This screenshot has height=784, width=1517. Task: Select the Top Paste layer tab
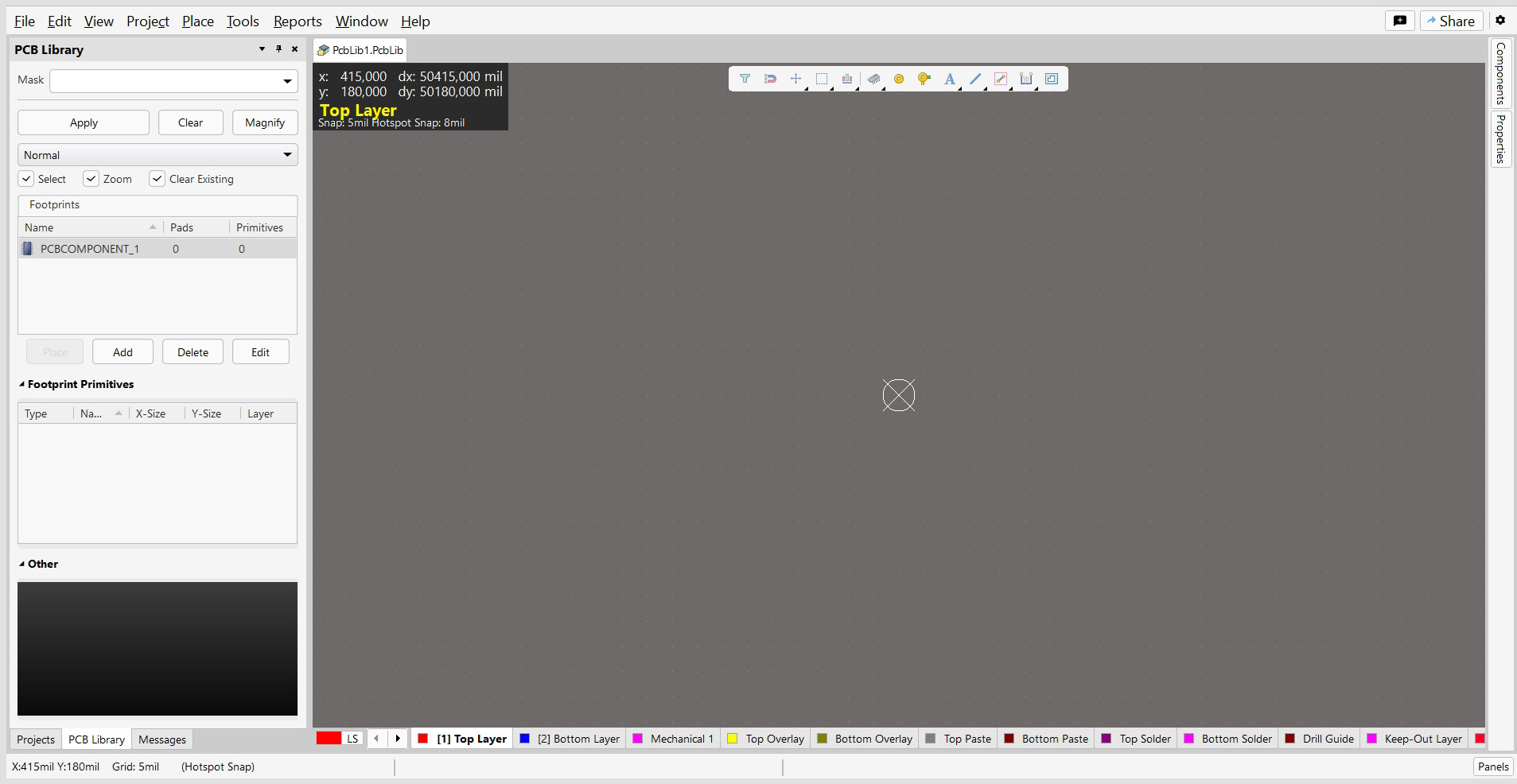(x=959, y=739)
